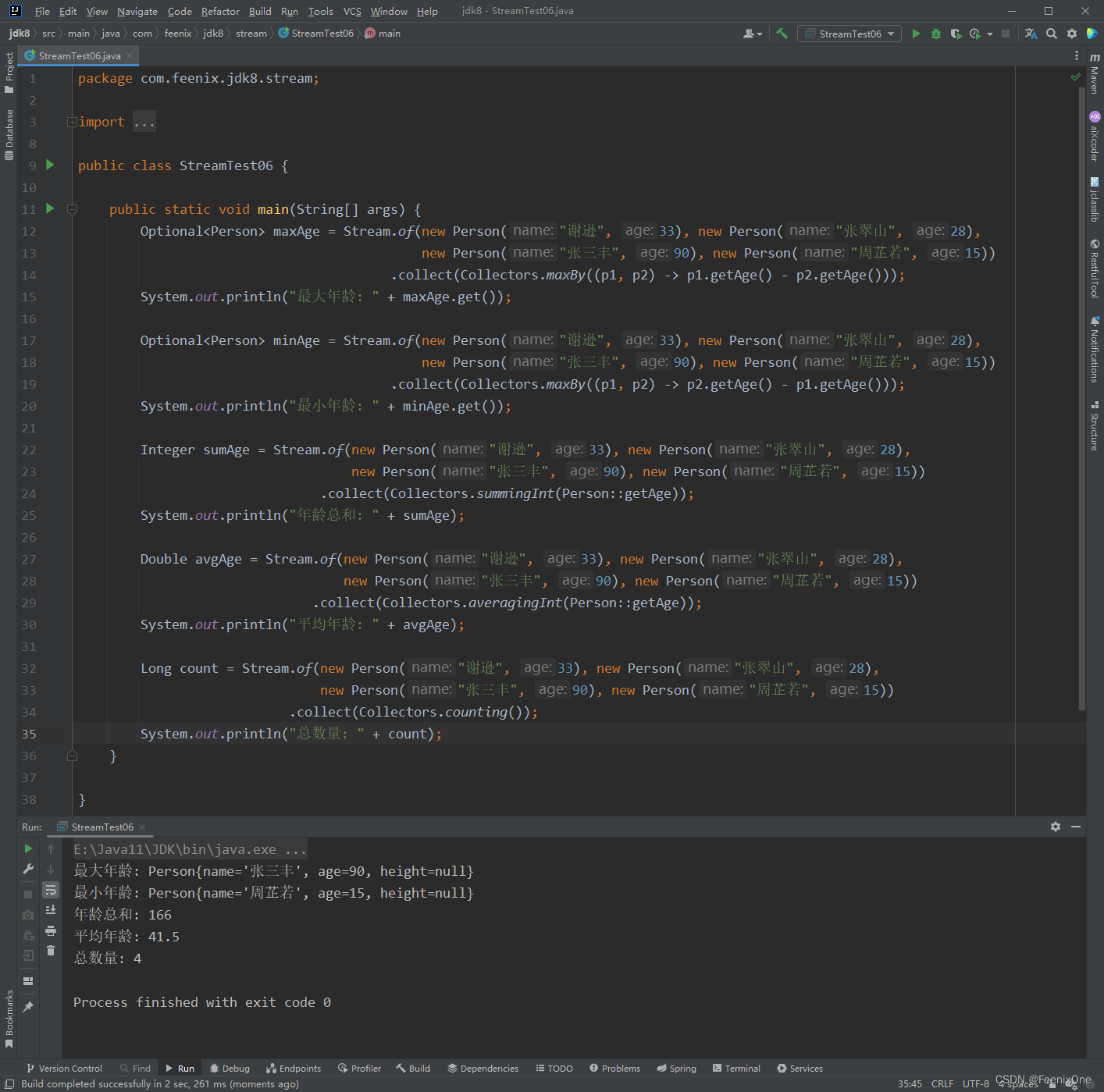The image size is (1104, 1092).
Task: Expand the collapsed import statements
Action: [x=72, y=122]
